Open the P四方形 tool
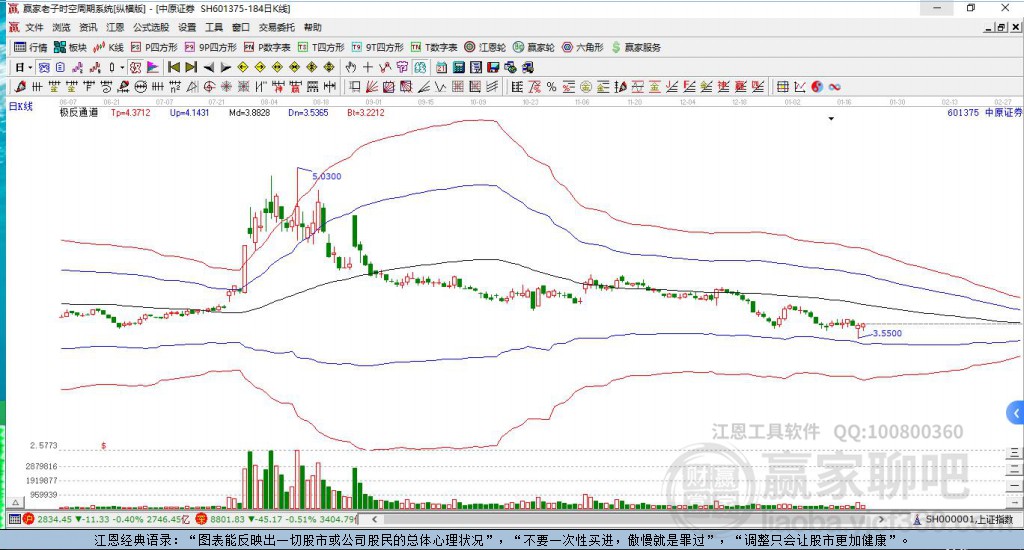This screenshot has width=1024, height=550. click(154, 47)
